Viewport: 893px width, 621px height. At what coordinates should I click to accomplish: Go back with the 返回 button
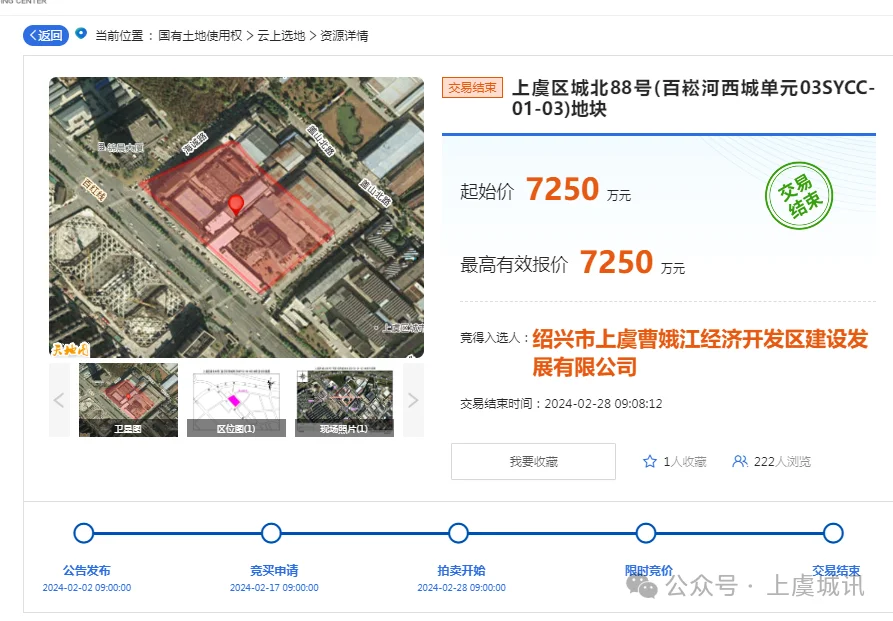click(x=46, y=35)
